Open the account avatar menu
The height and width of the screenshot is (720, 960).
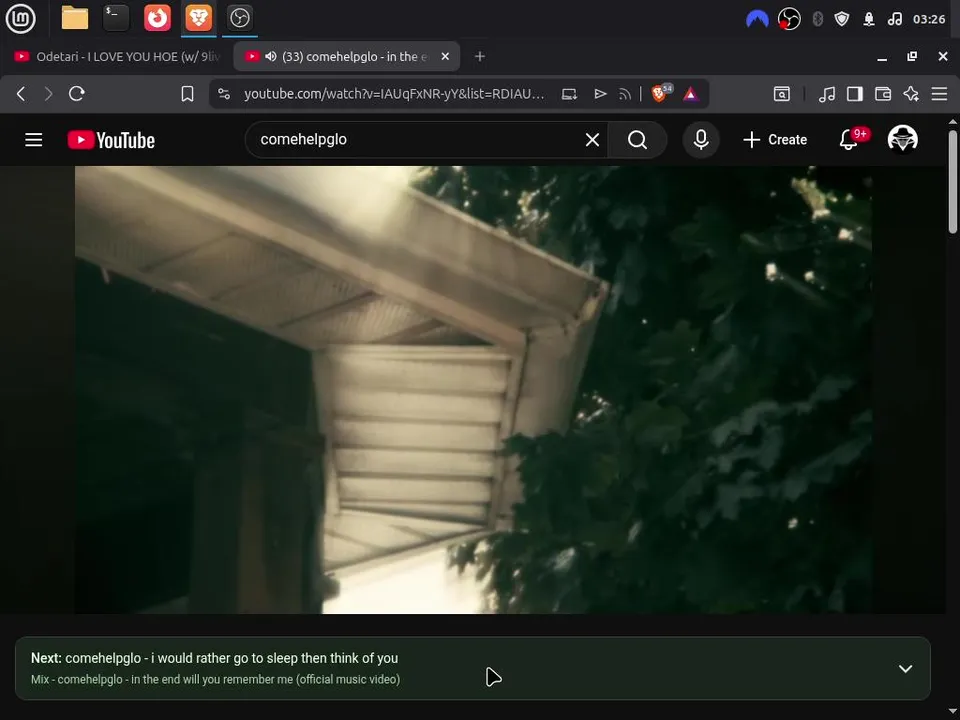(x=902, y=139)
